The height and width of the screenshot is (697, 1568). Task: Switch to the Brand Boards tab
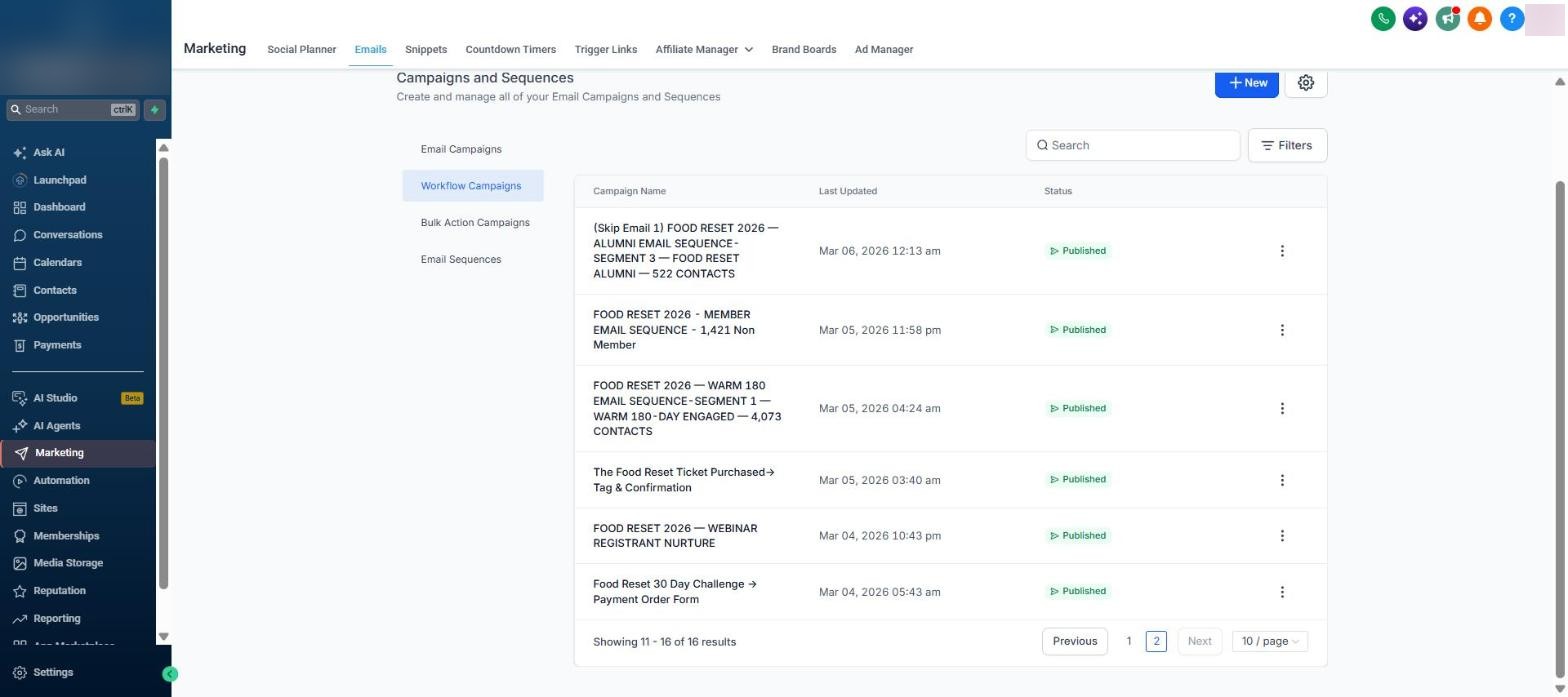804,49
